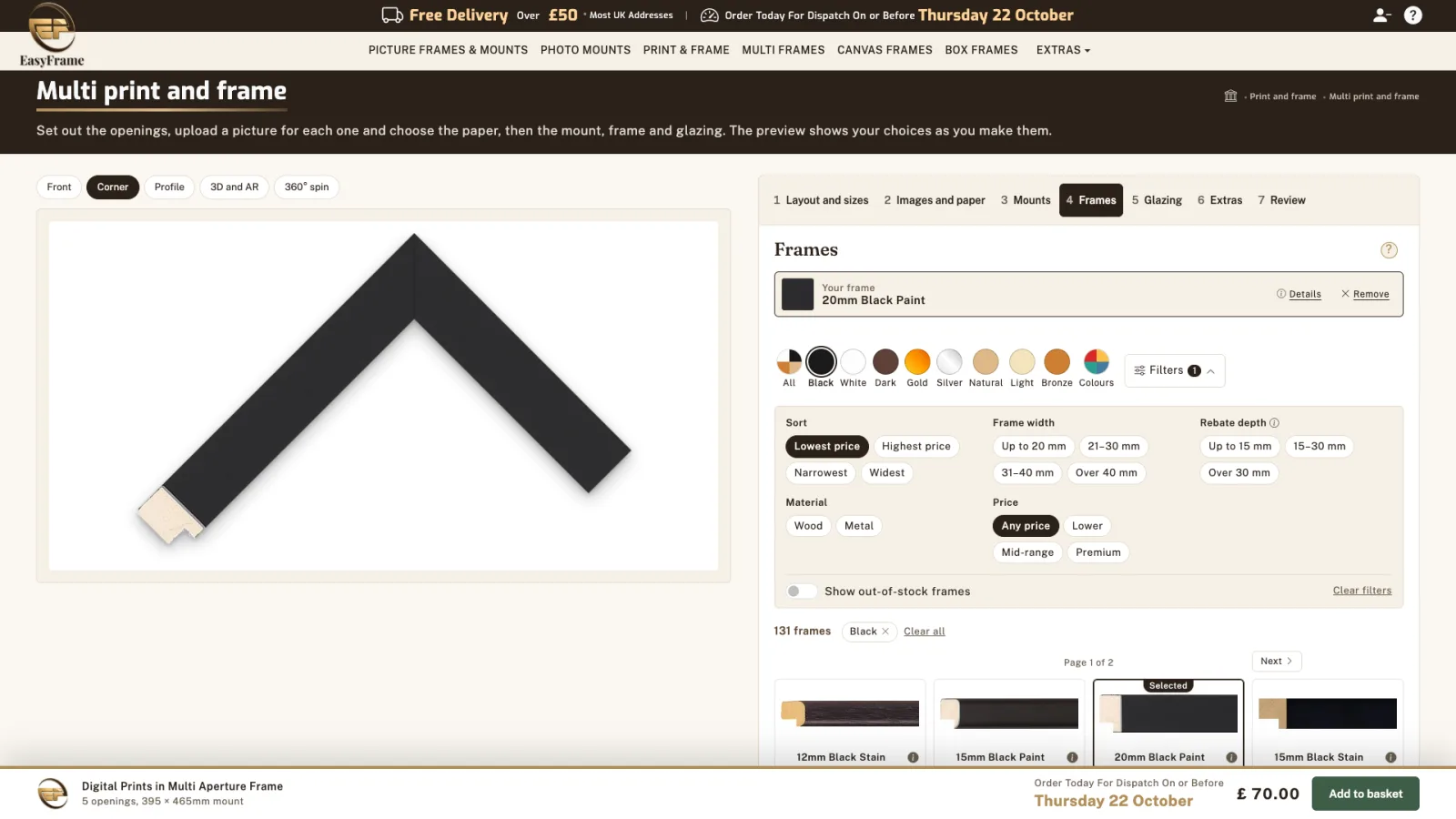Viewport: 1456px width, 819px height.
Task: Click the Clear filters link
Action: pos(1362,591)
